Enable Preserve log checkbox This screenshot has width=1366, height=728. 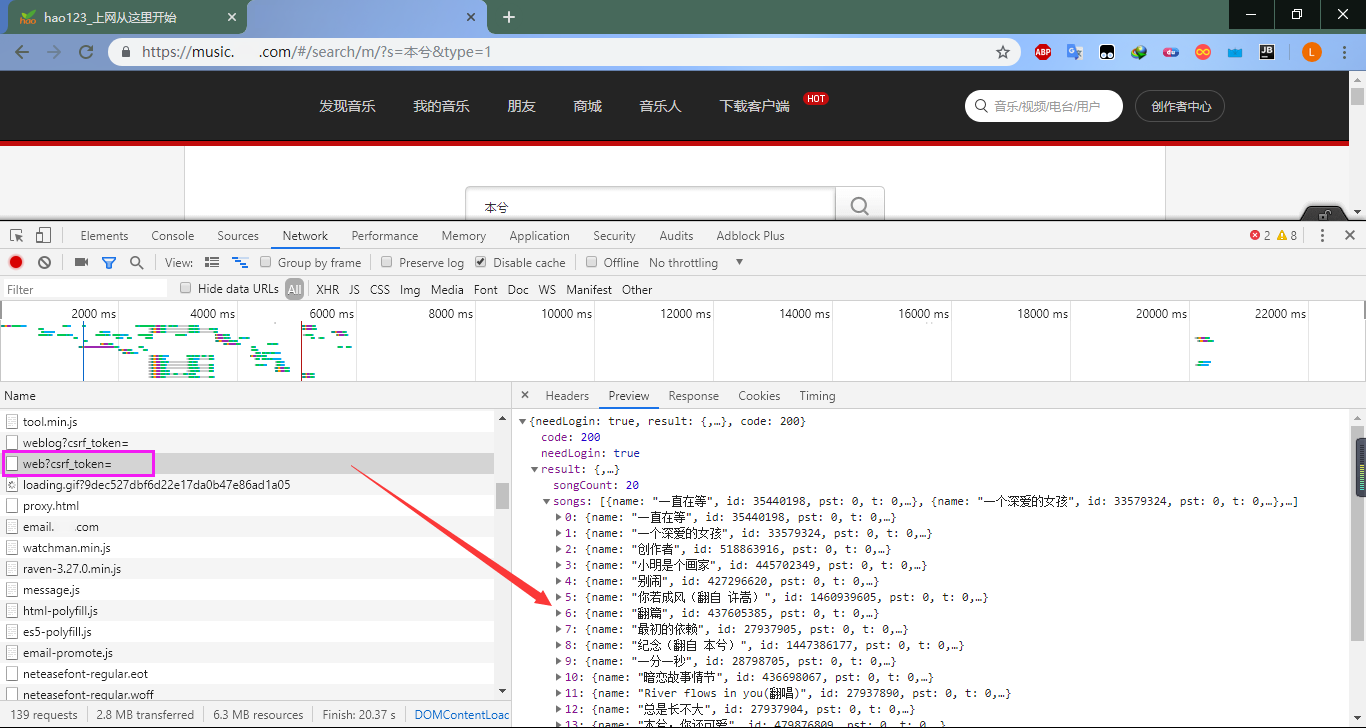coord(387,262)
